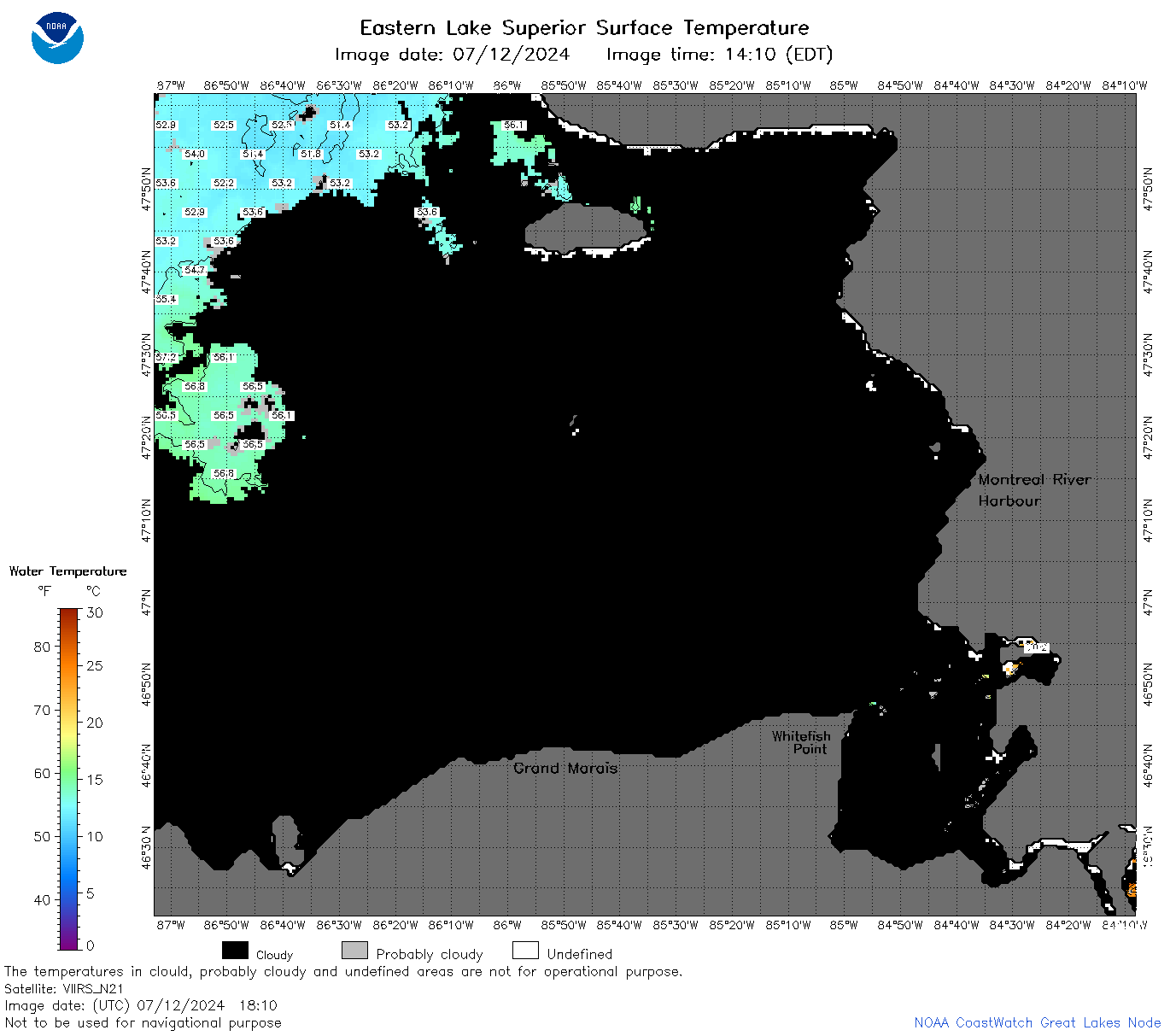Click the 57.2 temperature reading on map

pos(166,358)
